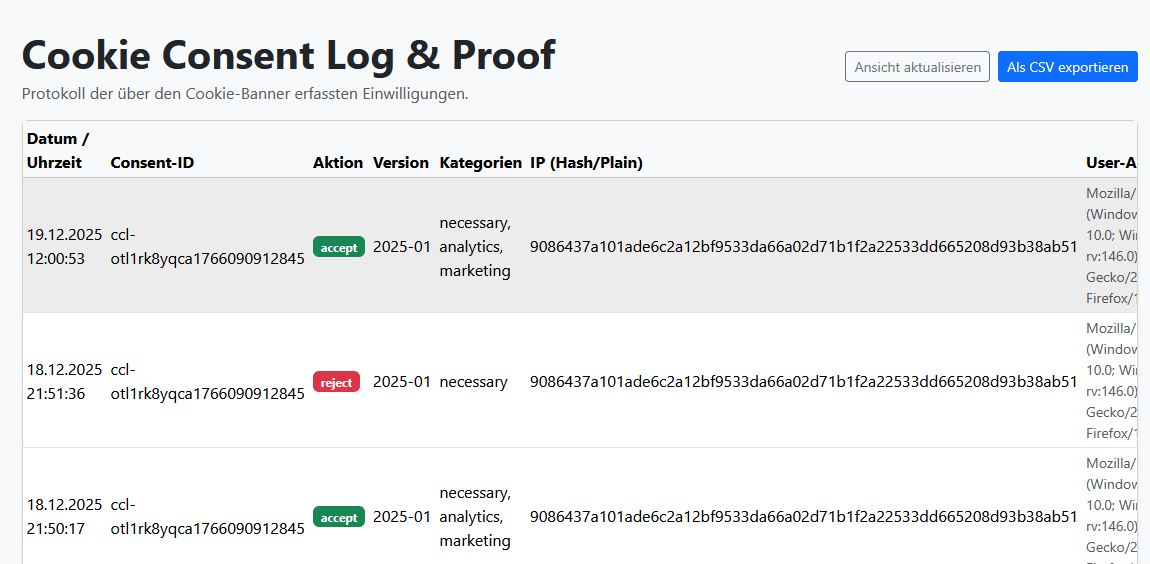The width and height of the screenshot is (1150, 564).
Task: Click the green accept badge for 19.12.2025 entry
Action: click(339, 247)
